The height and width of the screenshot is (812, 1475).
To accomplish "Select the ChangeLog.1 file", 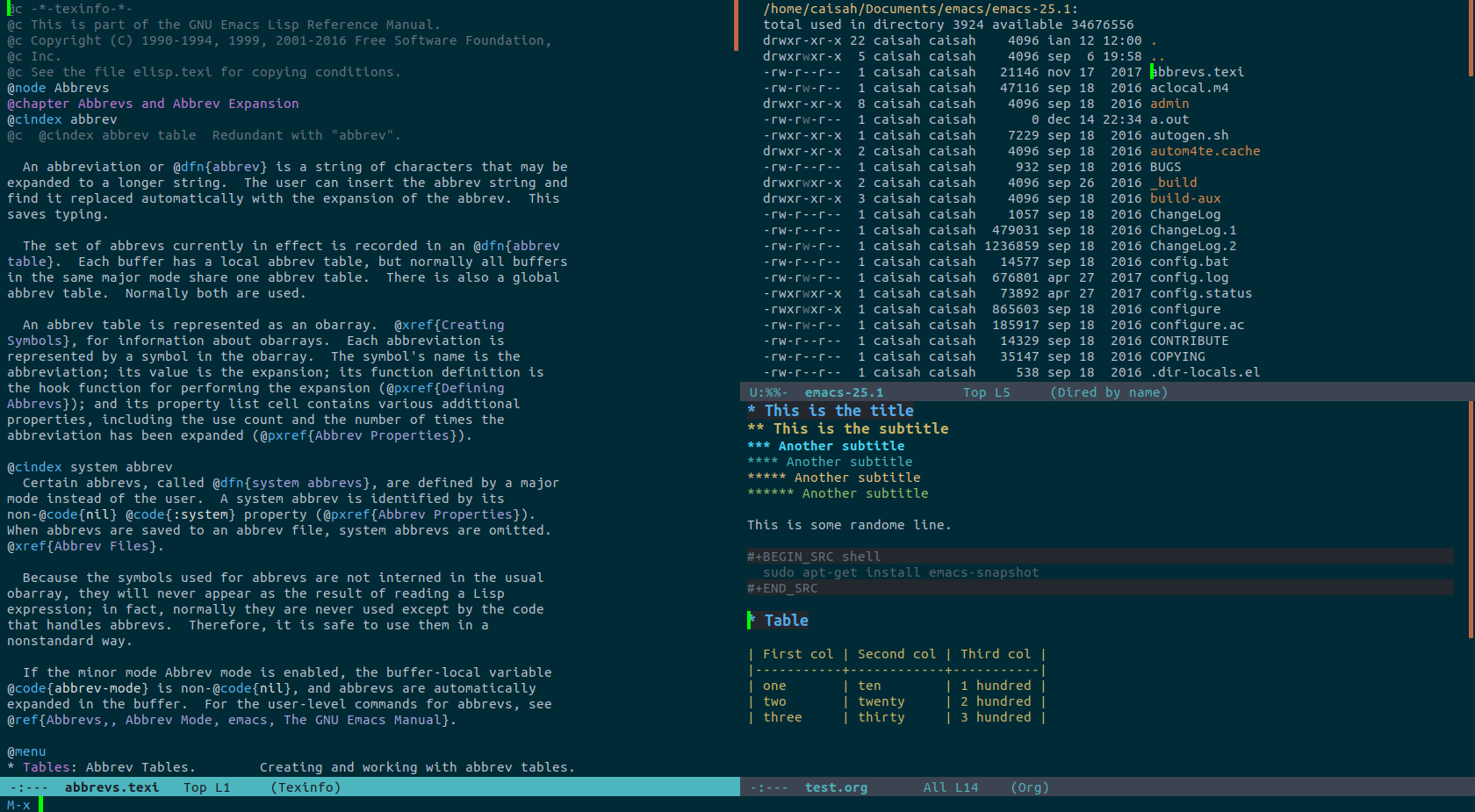I will [x=1193, y=230].
